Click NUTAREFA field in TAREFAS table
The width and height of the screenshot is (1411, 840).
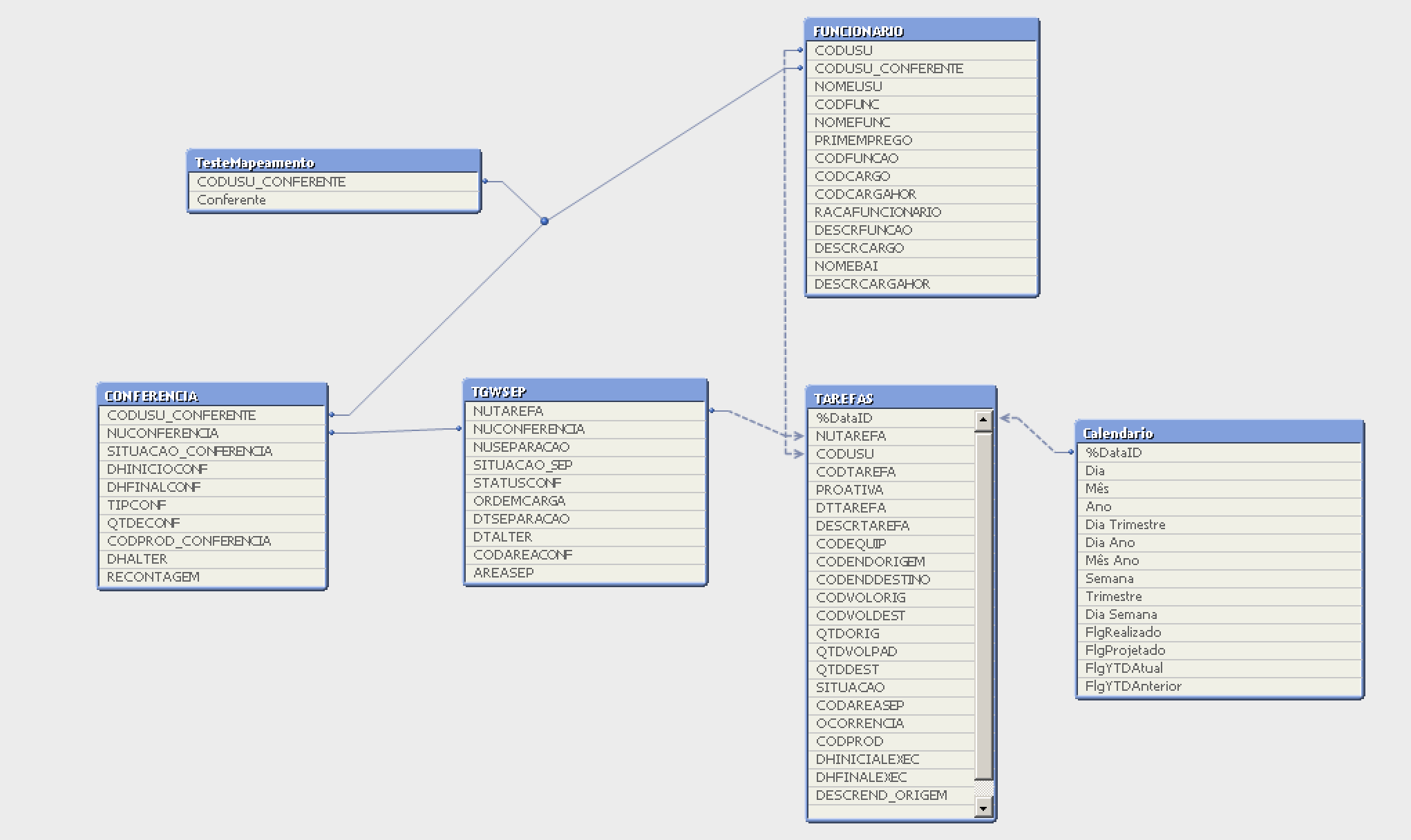click(851, 436)
